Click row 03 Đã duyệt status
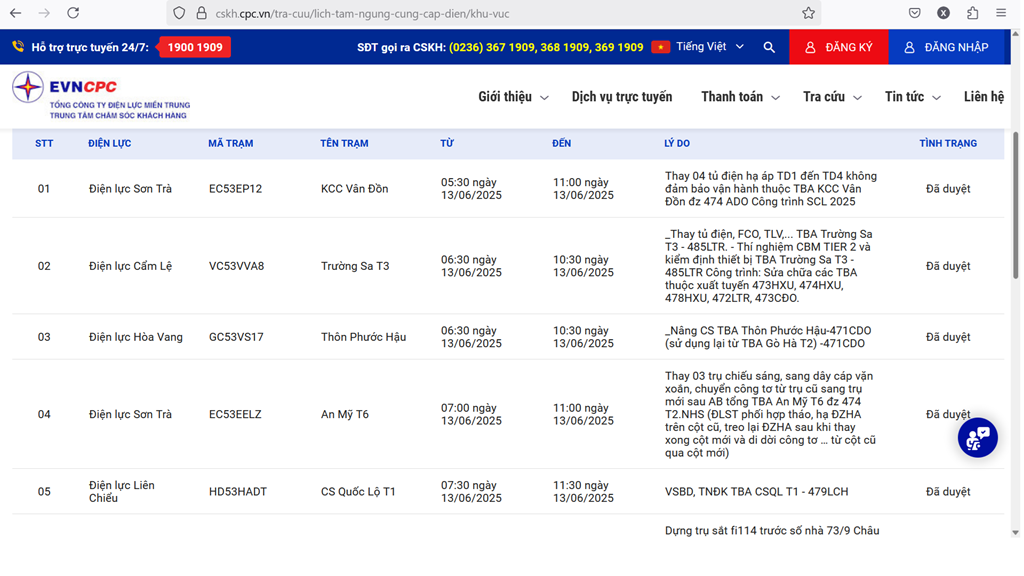The image size is (1024, 576). pos(948,337)
